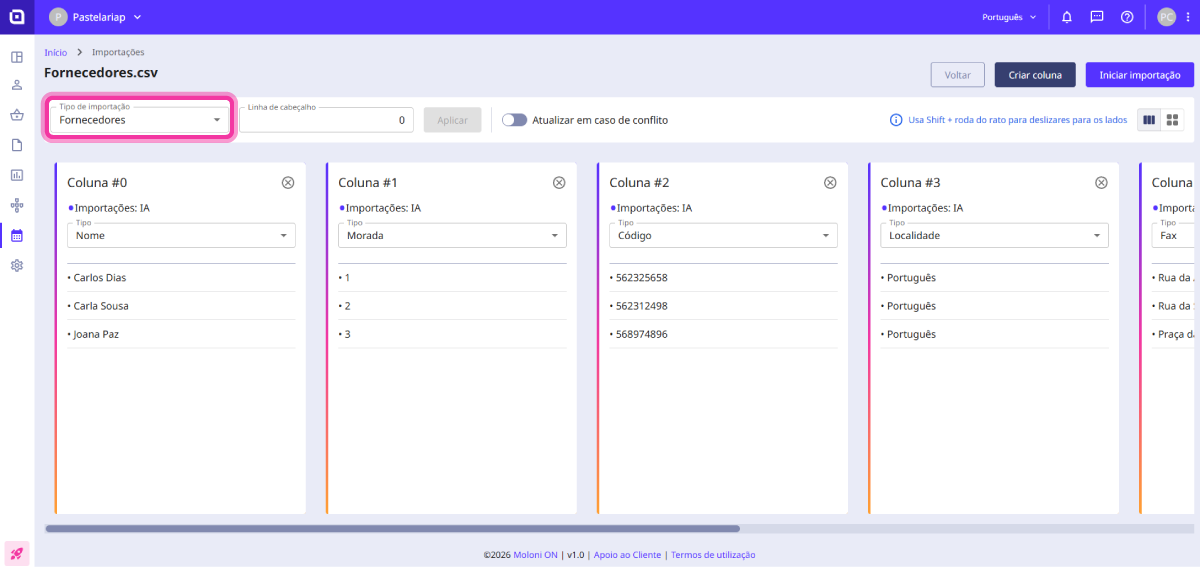Image resolution: width=1200 pixels, height=567 pixels.
Task: Click Iniciar importação button
Action: pos(1140,75)
